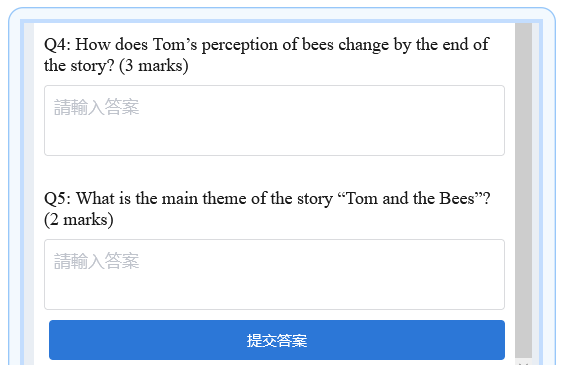This screenshot has height=365, width=564.
Task: Click the gray vertical scrollbar thumb
Action: pyautogui.click(x=523, y=191)
